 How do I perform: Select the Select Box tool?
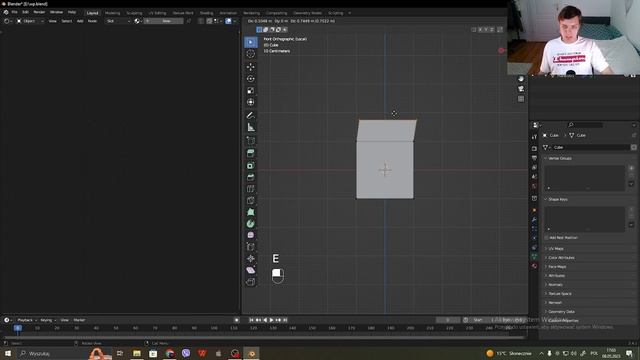coord(251,42)
